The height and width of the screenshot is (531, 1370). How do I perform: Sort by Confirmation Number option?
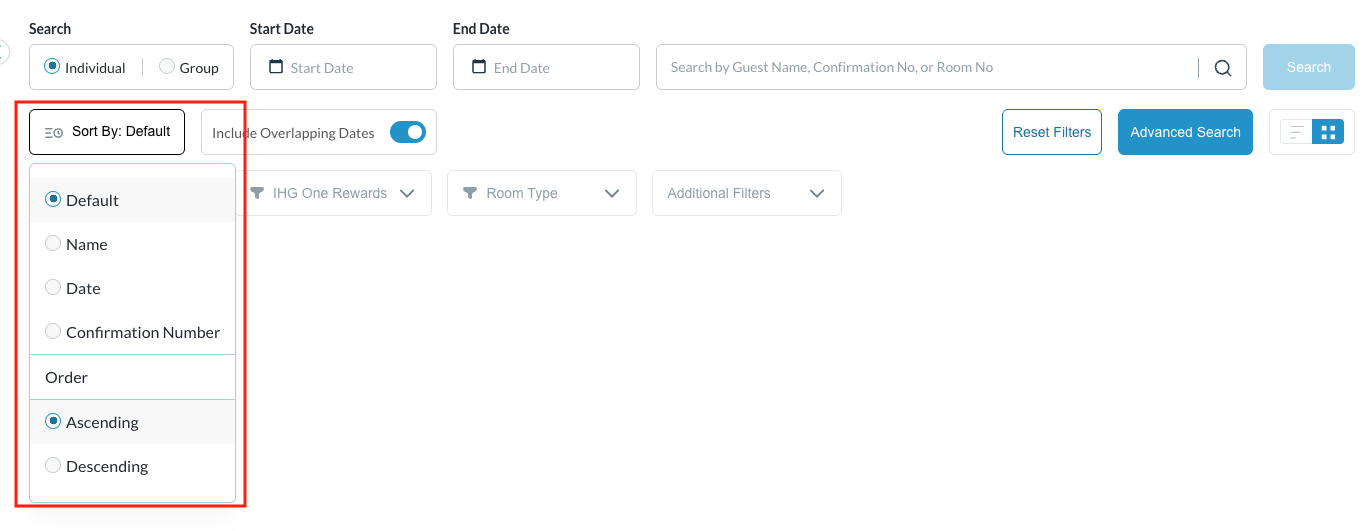[x=54, y=332]
